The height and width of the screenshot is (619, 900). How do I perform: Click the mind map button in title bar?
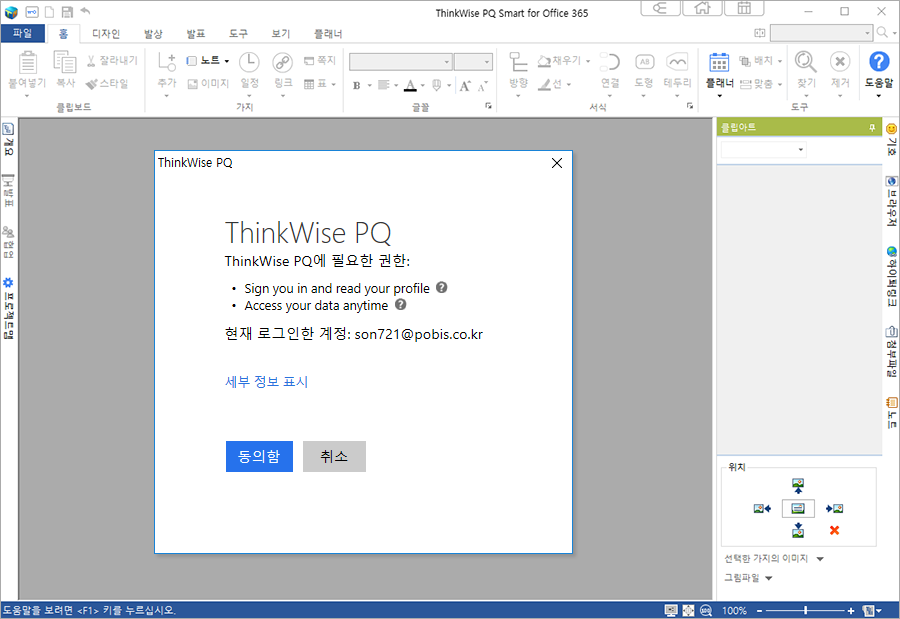point(660,8)
